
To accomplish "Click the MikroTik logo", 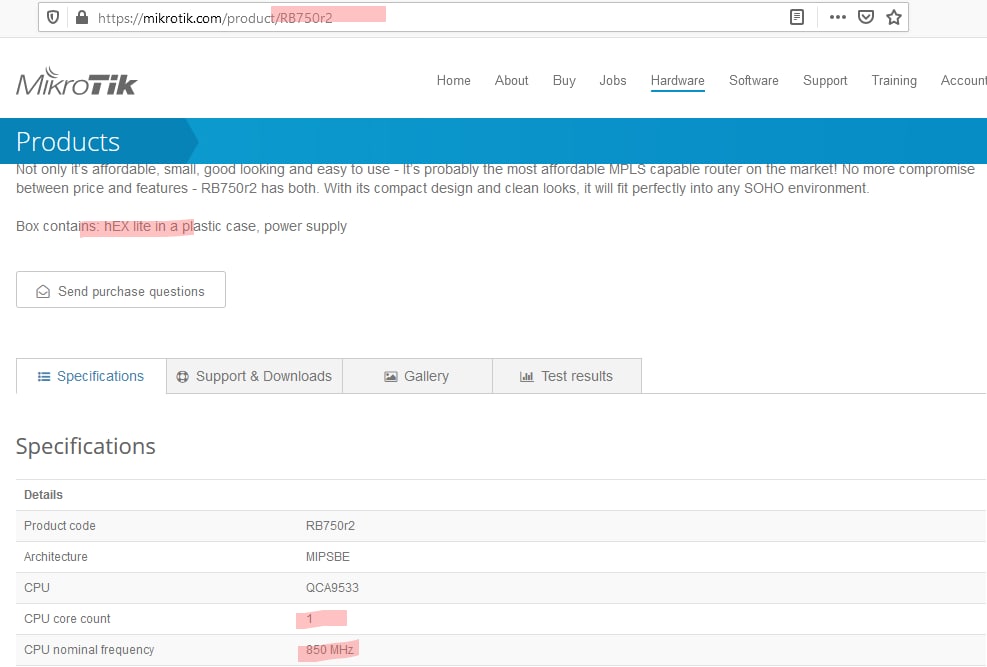I will (x=76, y=82).
